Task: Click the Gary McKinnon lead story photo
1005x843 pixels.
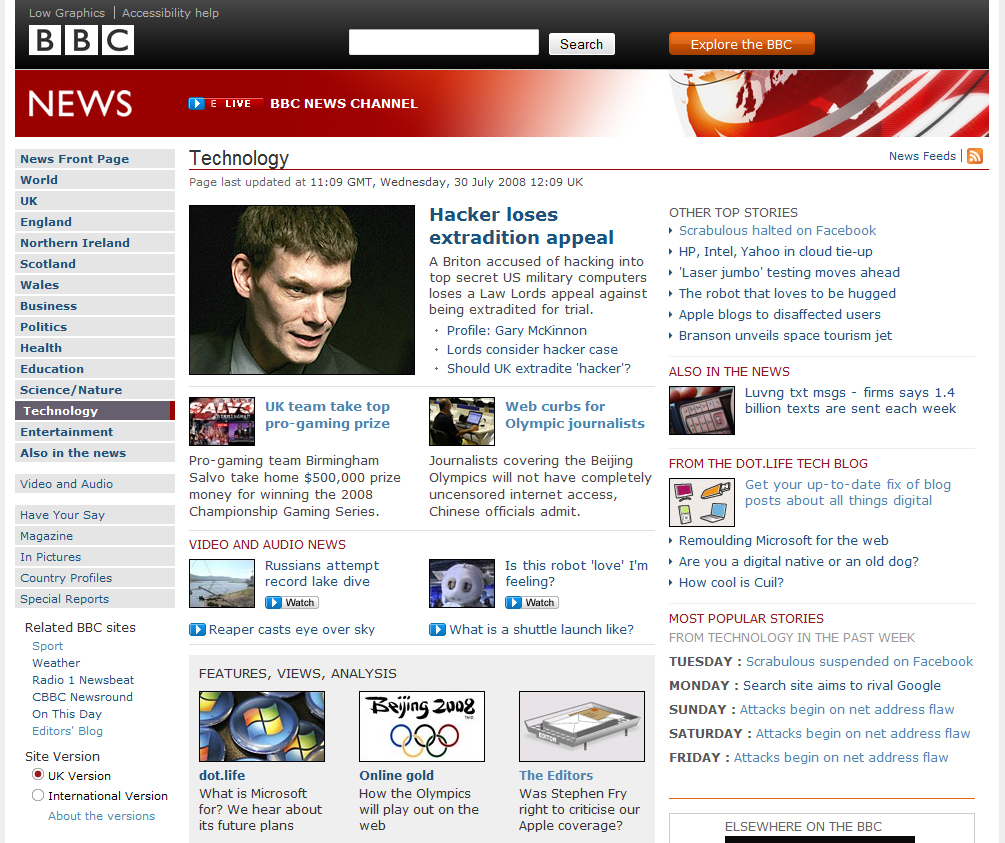Action: (301, 289)
